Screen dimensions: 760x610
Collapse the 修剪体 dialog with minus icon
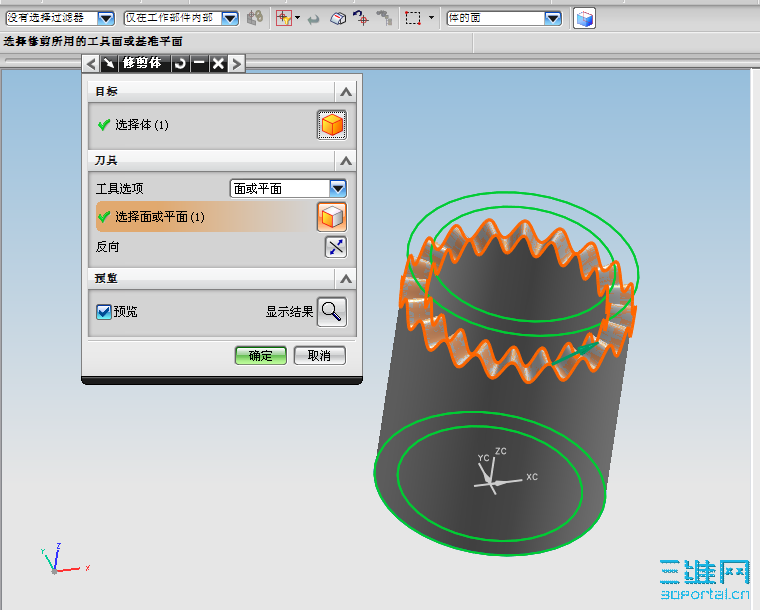199,63
